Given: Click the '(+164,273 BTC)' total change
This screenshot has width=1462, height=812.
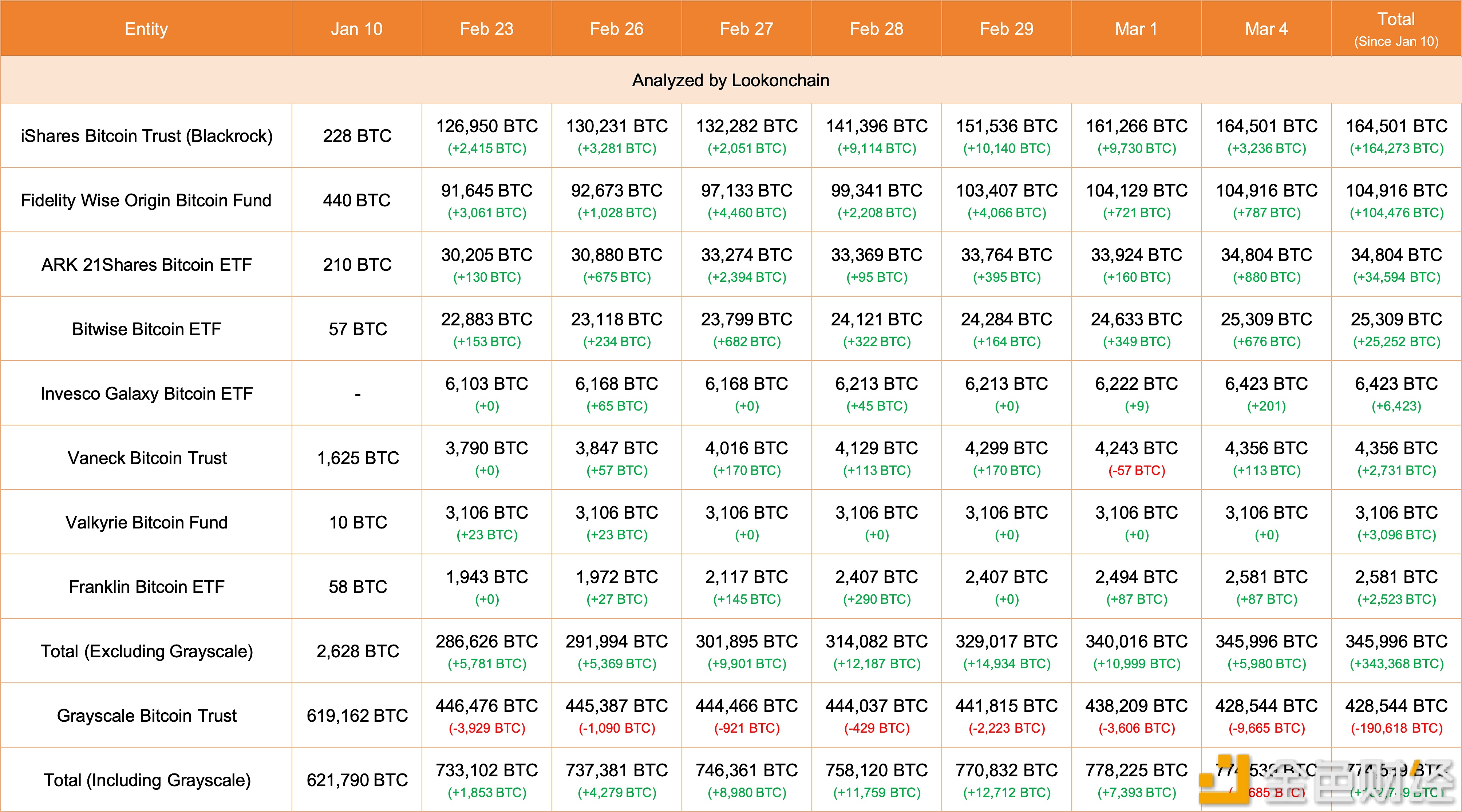Looking at the screenshot, I should pyautogui.click(x=1396, y=148).
